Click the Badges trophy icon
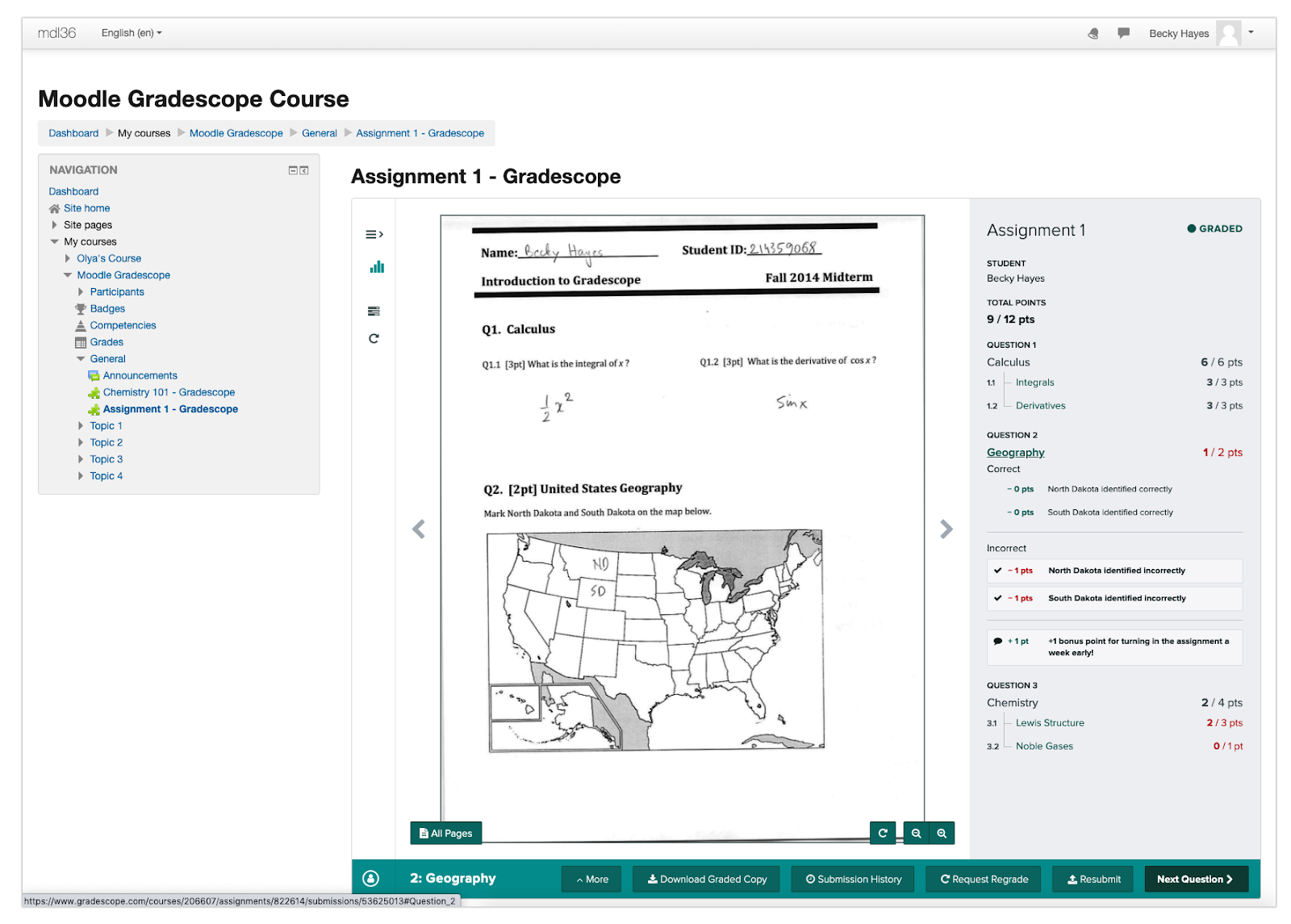The width and height of the screenshot is (1291, 924). 81,308
